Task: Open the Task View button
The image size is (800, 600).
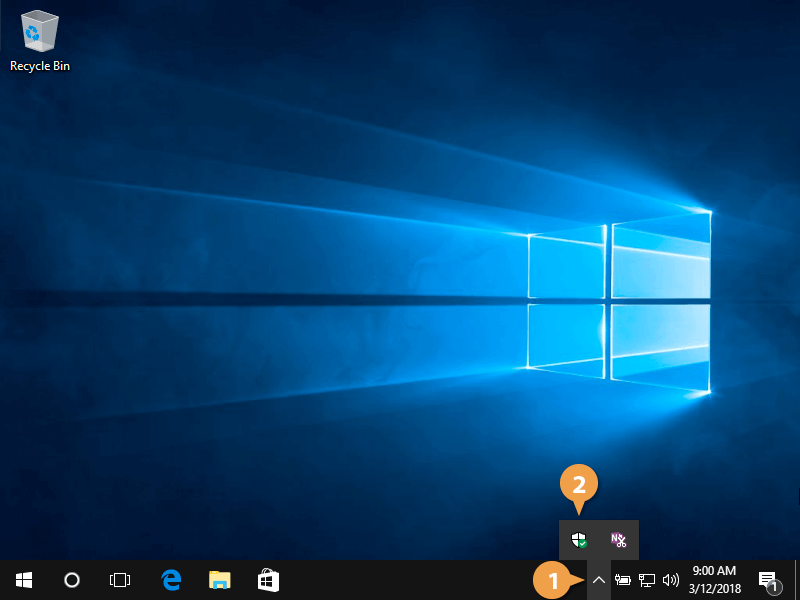Action: click(x=120, y=579)
